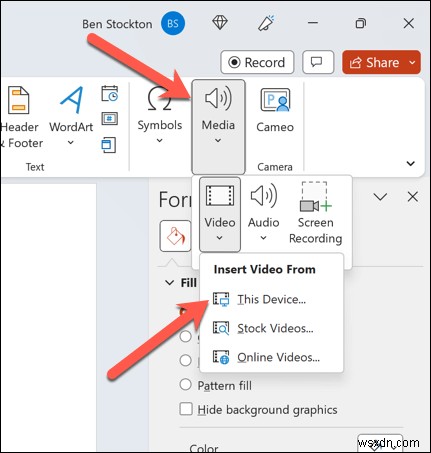
Task: Select the Pattern fill radio button
Action: pos(185,384)
